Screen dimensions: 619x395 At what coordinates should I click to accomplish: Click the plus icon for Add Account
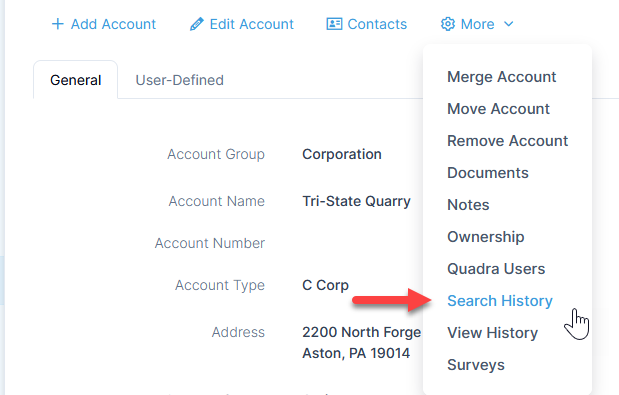[58, 24]
